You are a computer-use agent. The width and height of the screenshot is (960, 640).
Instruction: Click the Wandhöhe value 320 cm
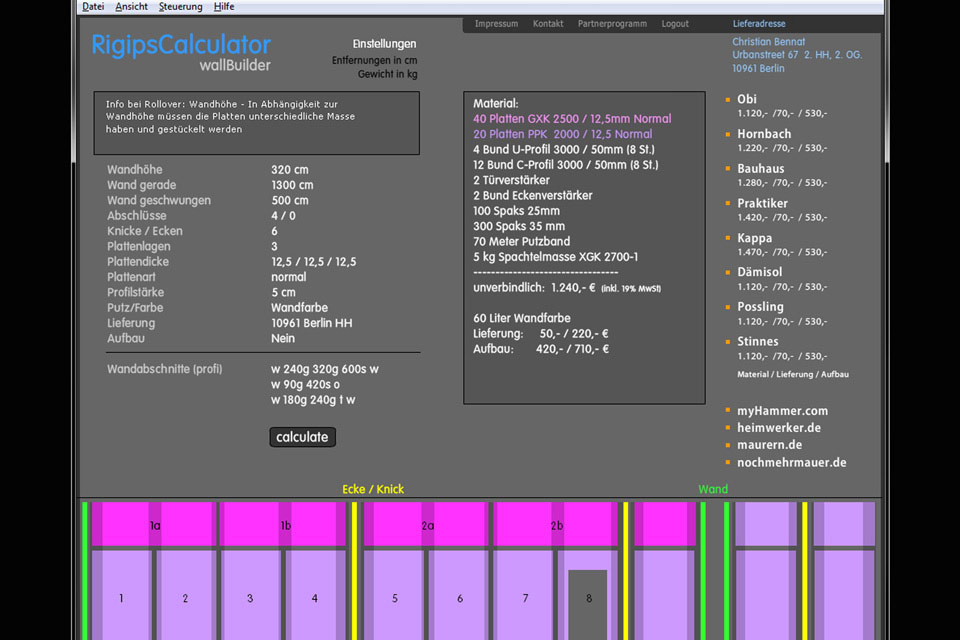point(290,170)
